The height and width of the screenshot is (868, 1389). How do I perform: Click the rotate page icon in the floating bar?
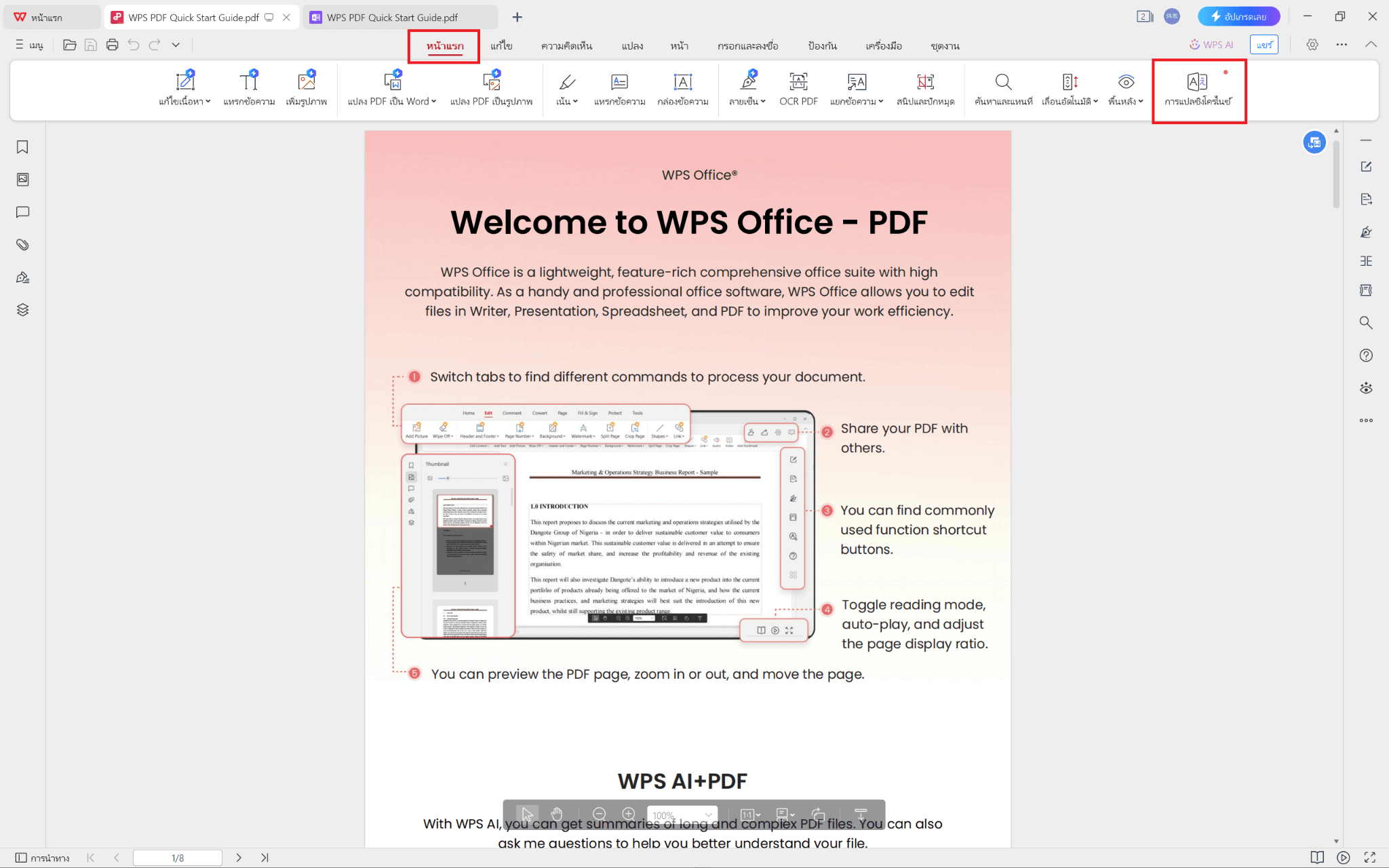[x=819, y=814]
